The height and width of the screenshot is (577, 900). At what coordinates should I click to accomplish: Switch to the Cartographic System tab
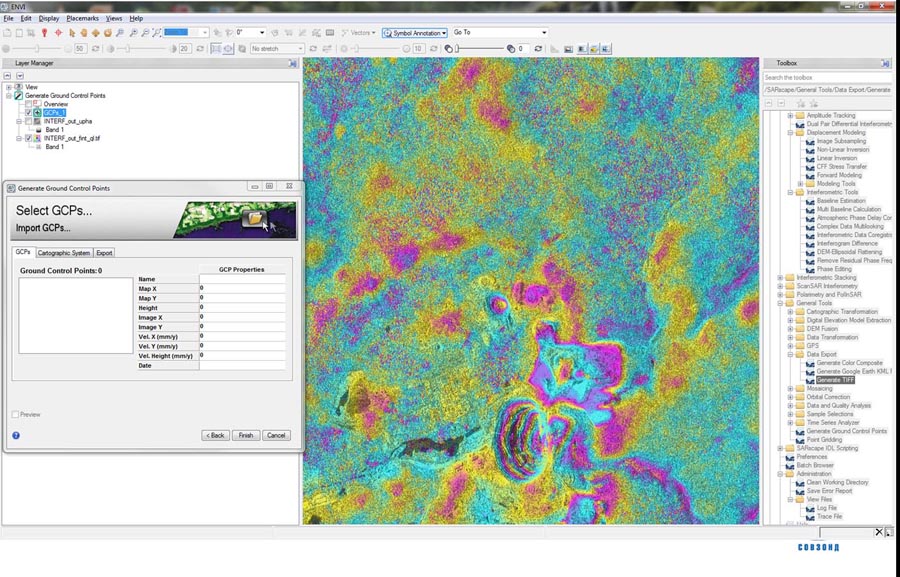click(x=64, y=253)
